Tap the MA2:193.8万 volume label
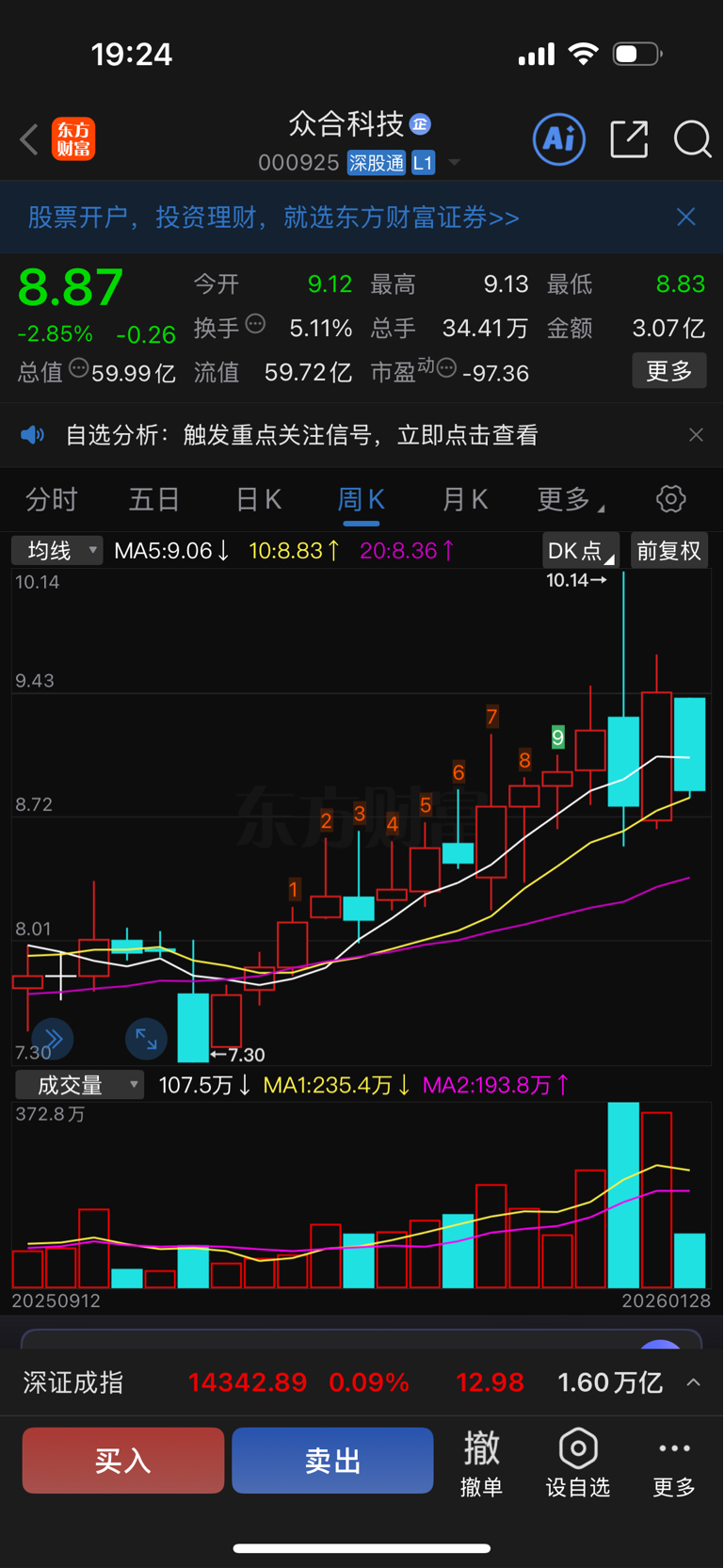This screenshot has width=724, height=1568. click(x=495, y=1085)
